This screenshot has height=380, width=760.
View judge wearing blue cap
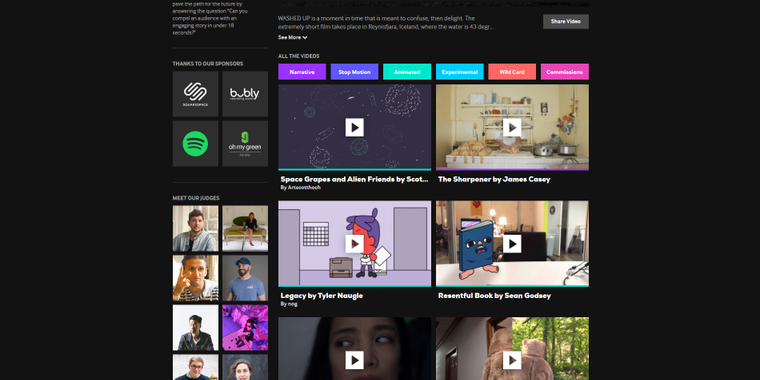coord(245,278)
